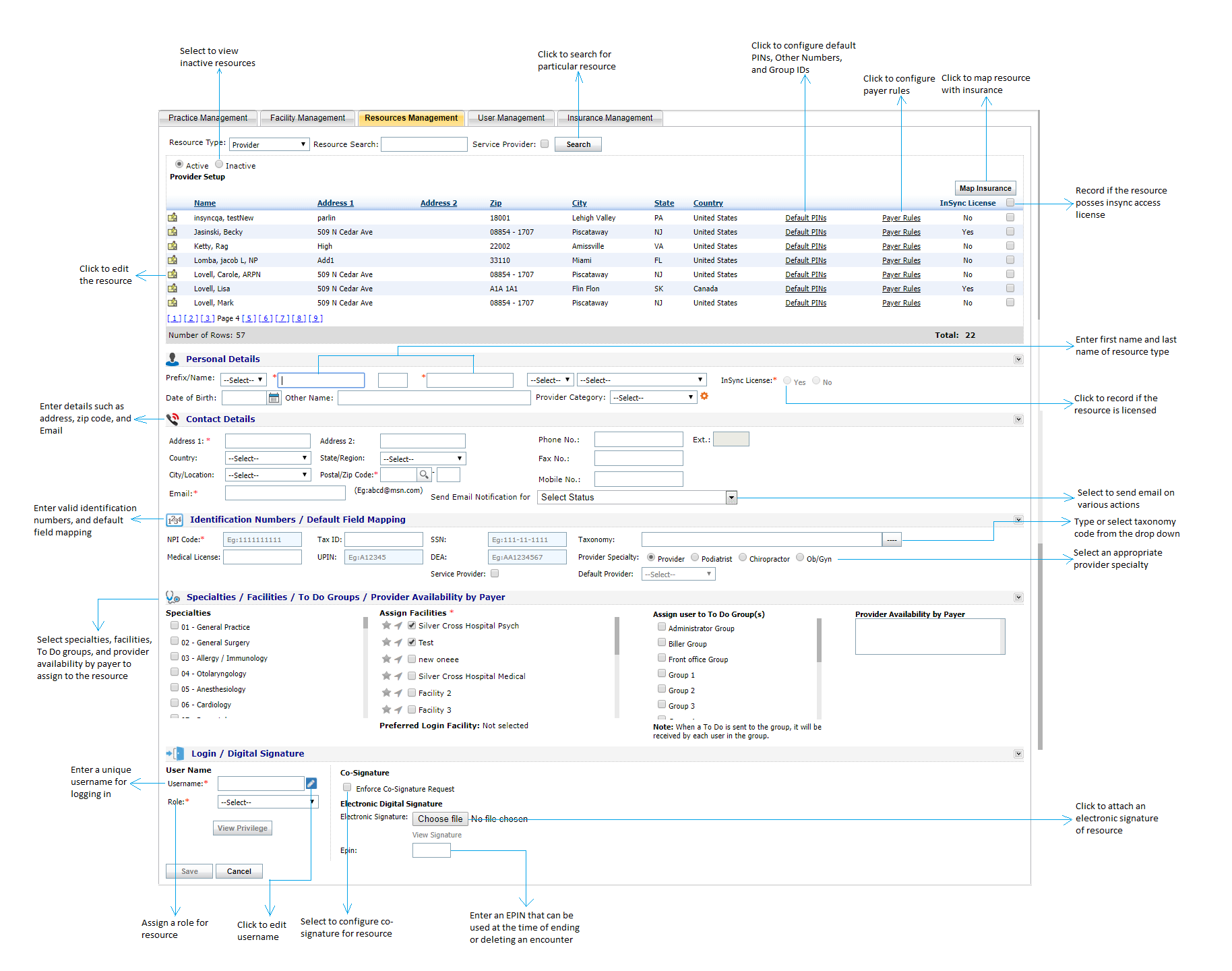Click the arrow icon beside Facility 2
The image size is (1232, 971).
tap(398, 693)
